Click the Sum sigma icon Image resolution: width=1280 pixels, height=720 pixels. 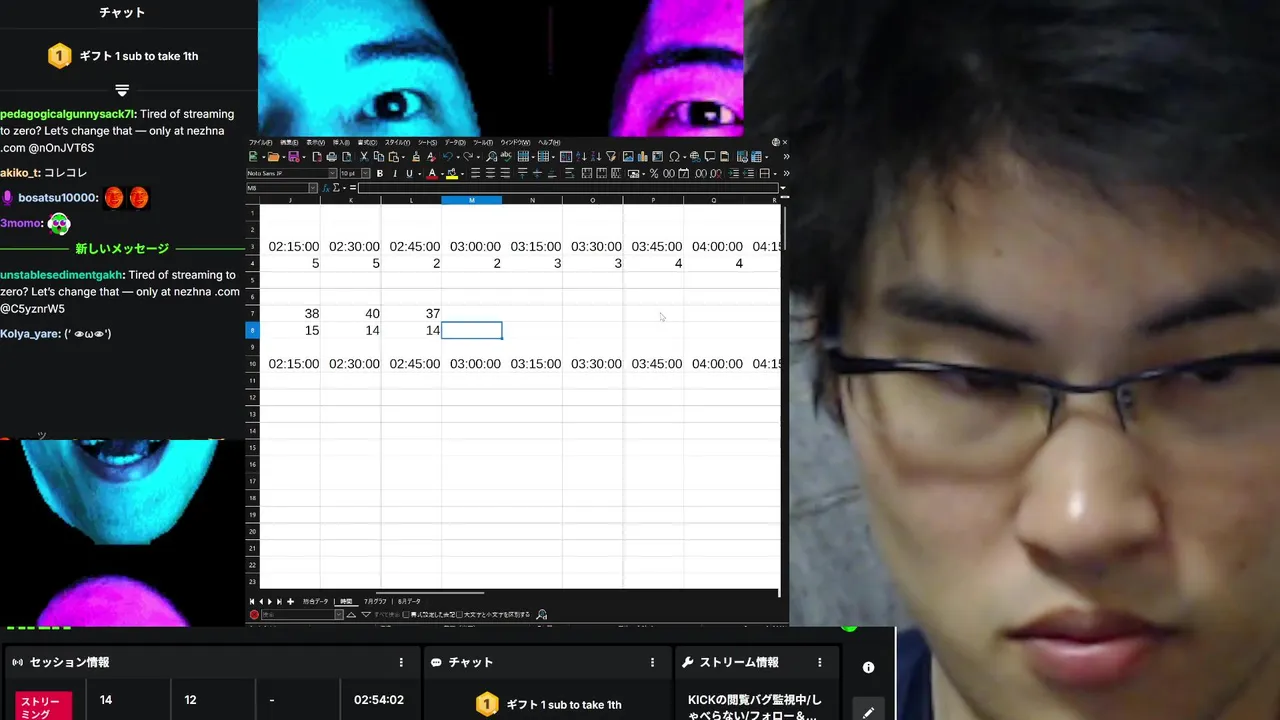[336, 188]
